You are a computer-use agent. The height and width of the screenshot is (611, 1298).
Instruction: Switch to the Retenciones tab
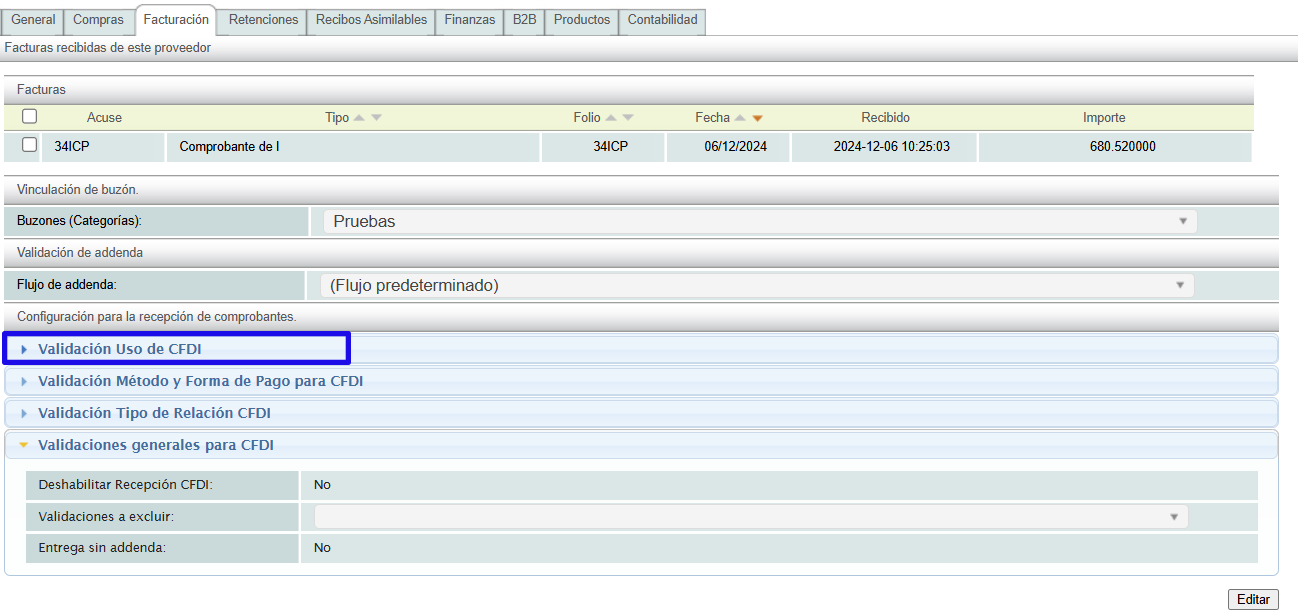[x=263, y=20]
